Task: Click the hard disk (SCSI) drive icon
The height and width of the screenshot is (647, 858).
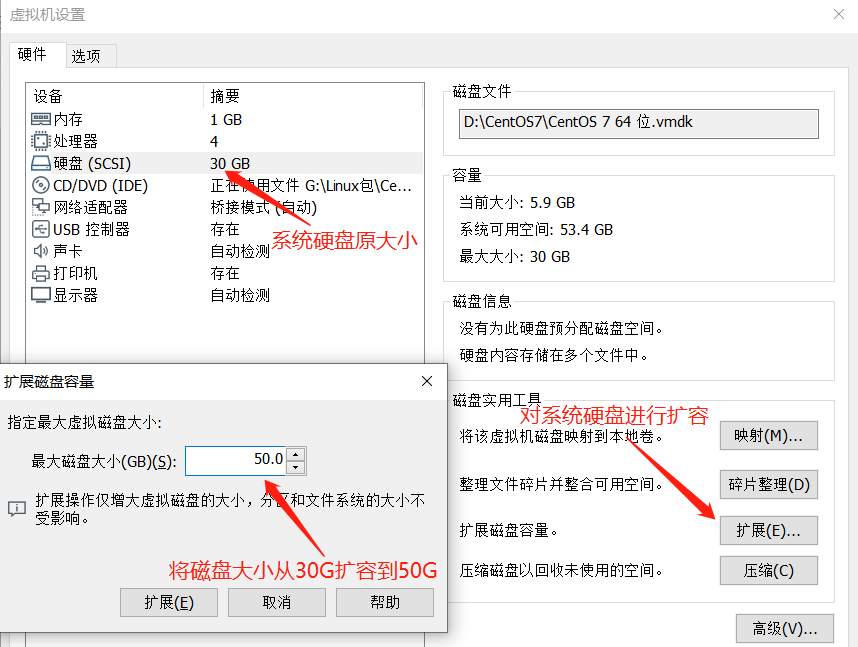Action: (40, 163)
